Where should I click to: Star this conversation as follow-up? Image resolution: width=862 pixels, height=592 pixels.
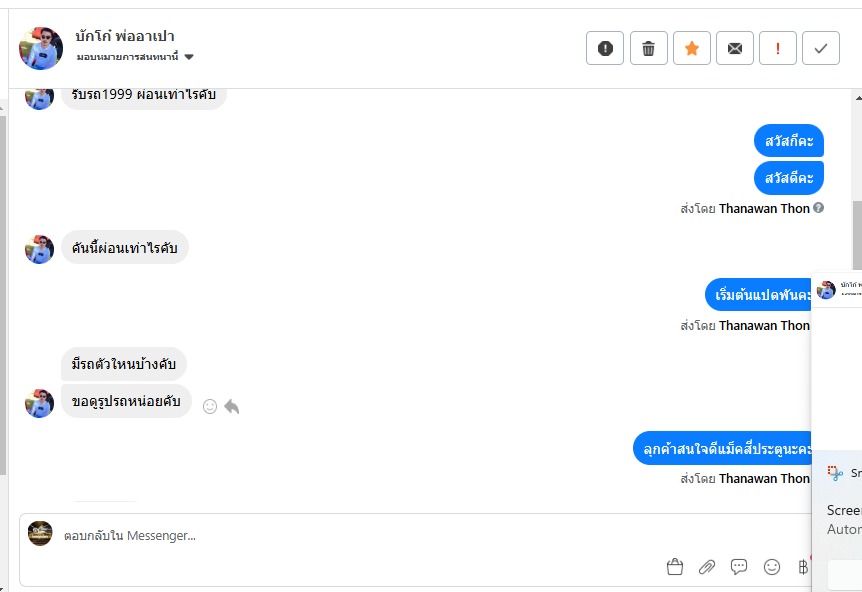(x=692, y=48)
